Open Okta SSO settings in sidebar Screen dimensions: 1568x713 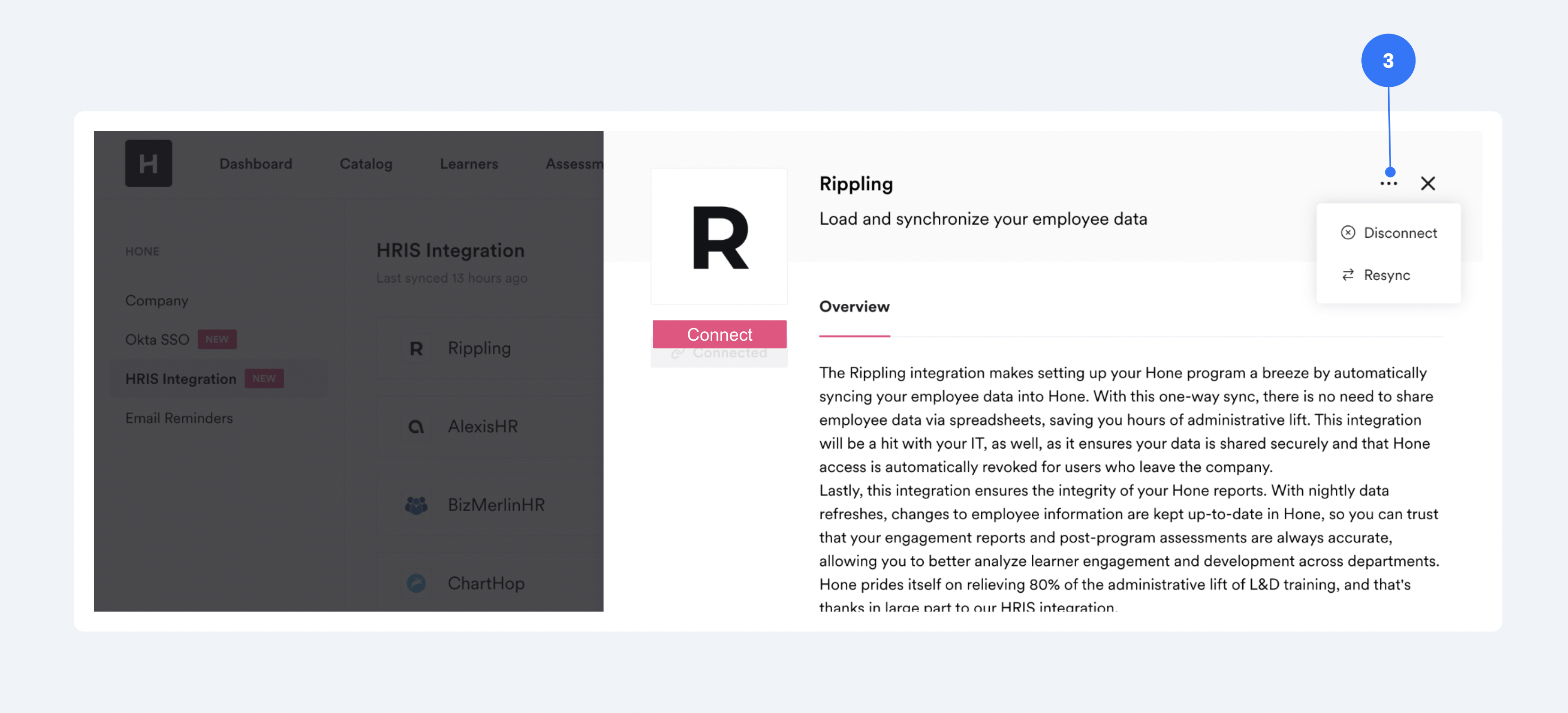(157, 339)
